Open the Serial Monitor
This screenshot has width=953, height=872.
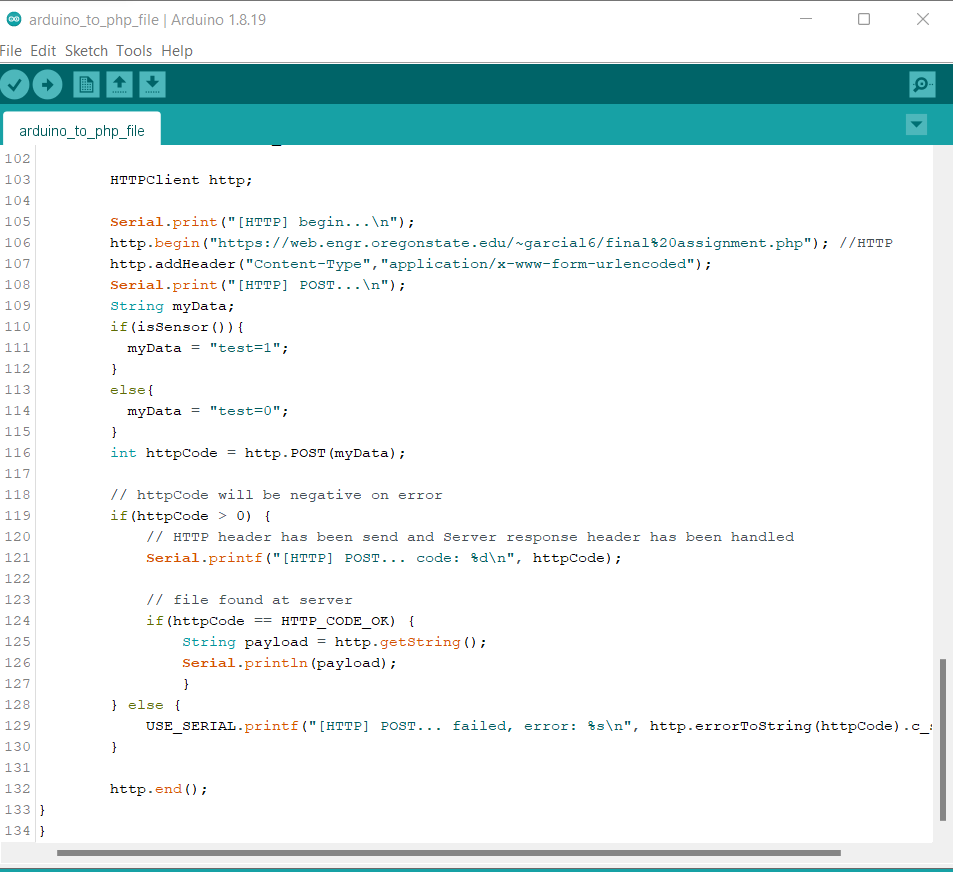[x=921, y=85]
